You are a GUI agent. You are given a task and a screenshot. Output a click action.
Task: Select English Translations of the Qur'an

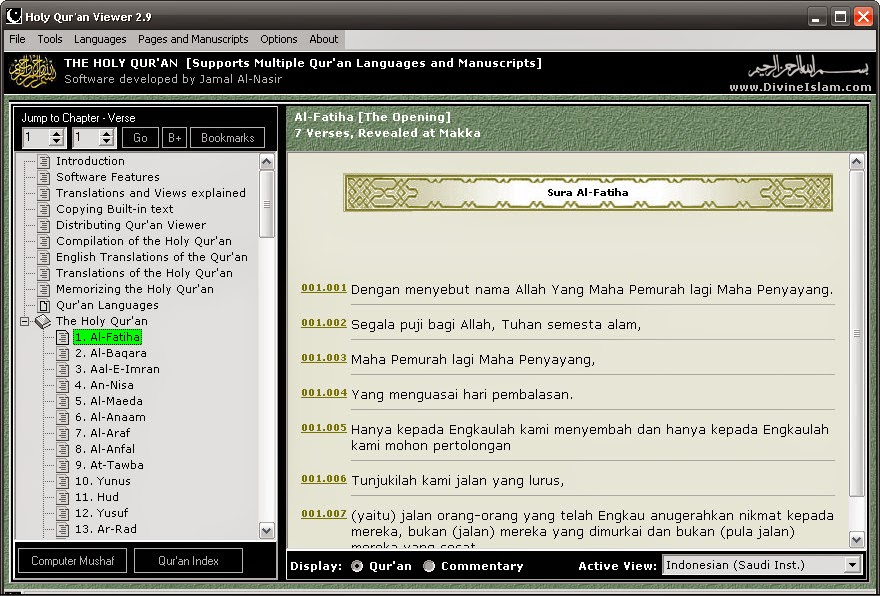[x=152, y=258]
